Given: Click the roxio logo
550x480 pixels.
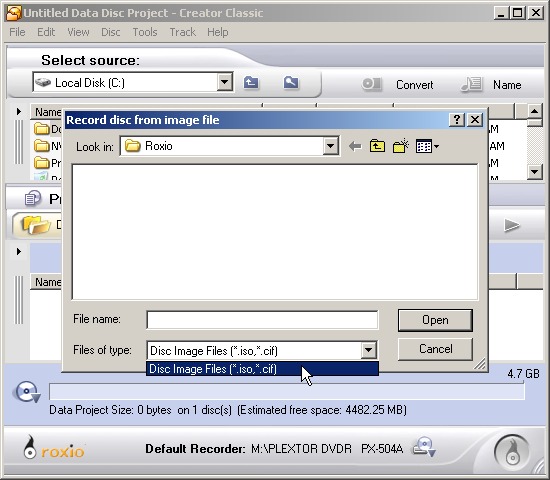Looking at the screenshot, I should tap(54, 448).
